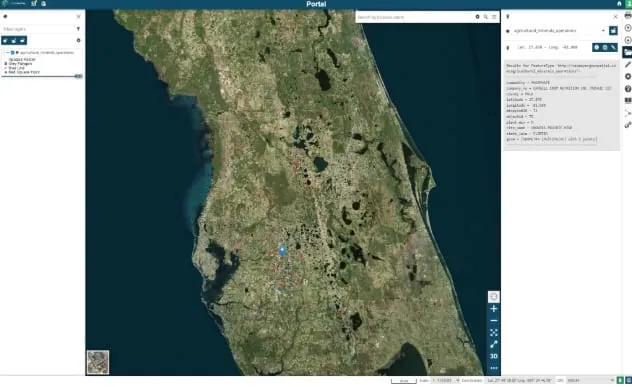Toggle visibility eye of agricultural layer
The width and height of the screenshot is (632, 387).
point(17,52)
